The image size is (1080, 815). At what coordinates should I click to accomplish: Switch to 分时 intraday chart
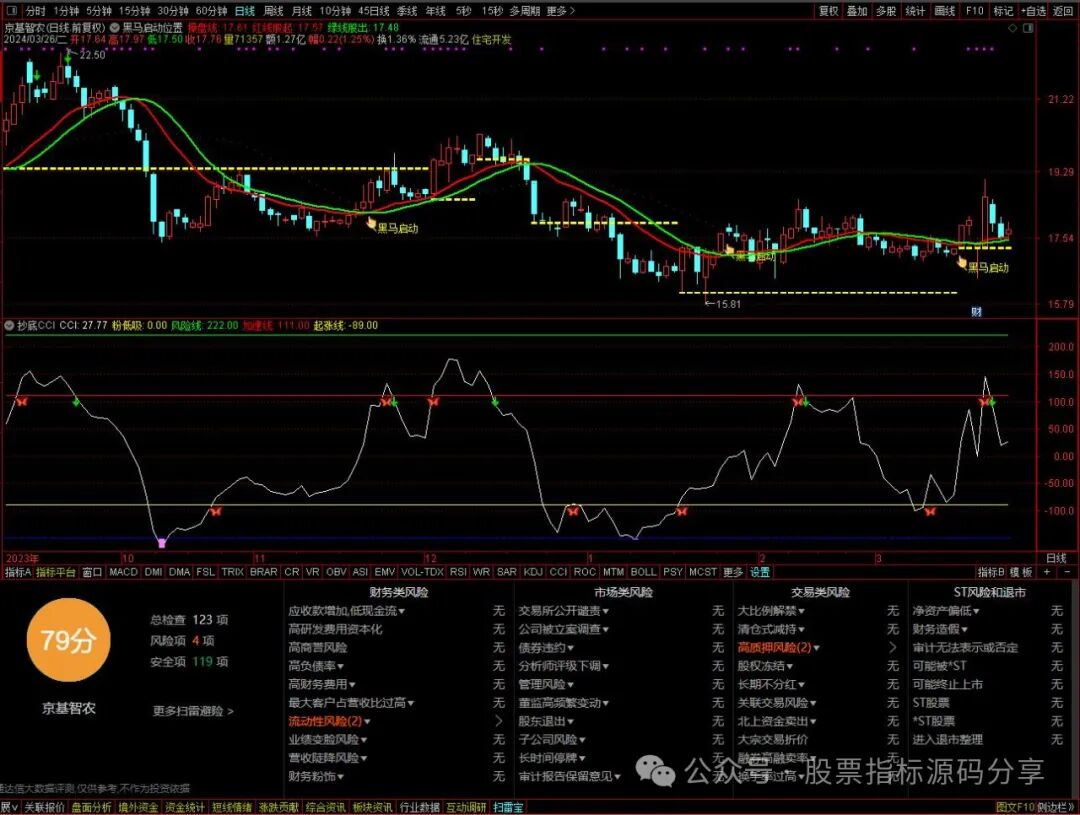(34, 11)
